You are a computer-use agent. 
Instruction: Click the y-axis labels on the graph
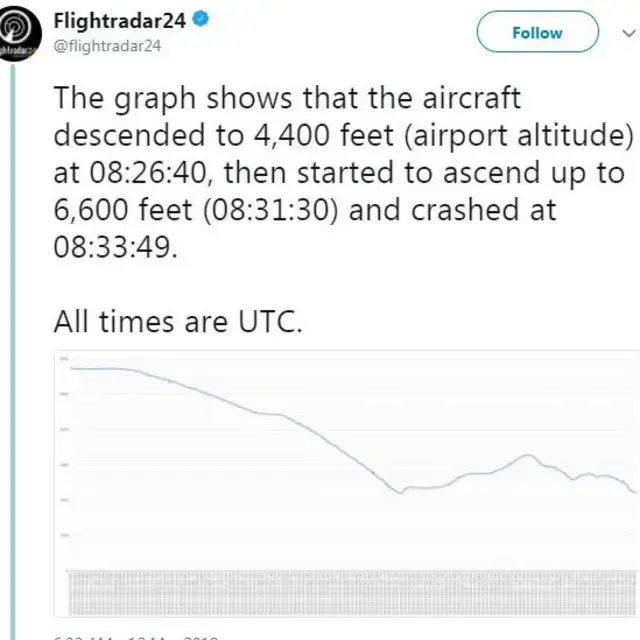[64, 445]
